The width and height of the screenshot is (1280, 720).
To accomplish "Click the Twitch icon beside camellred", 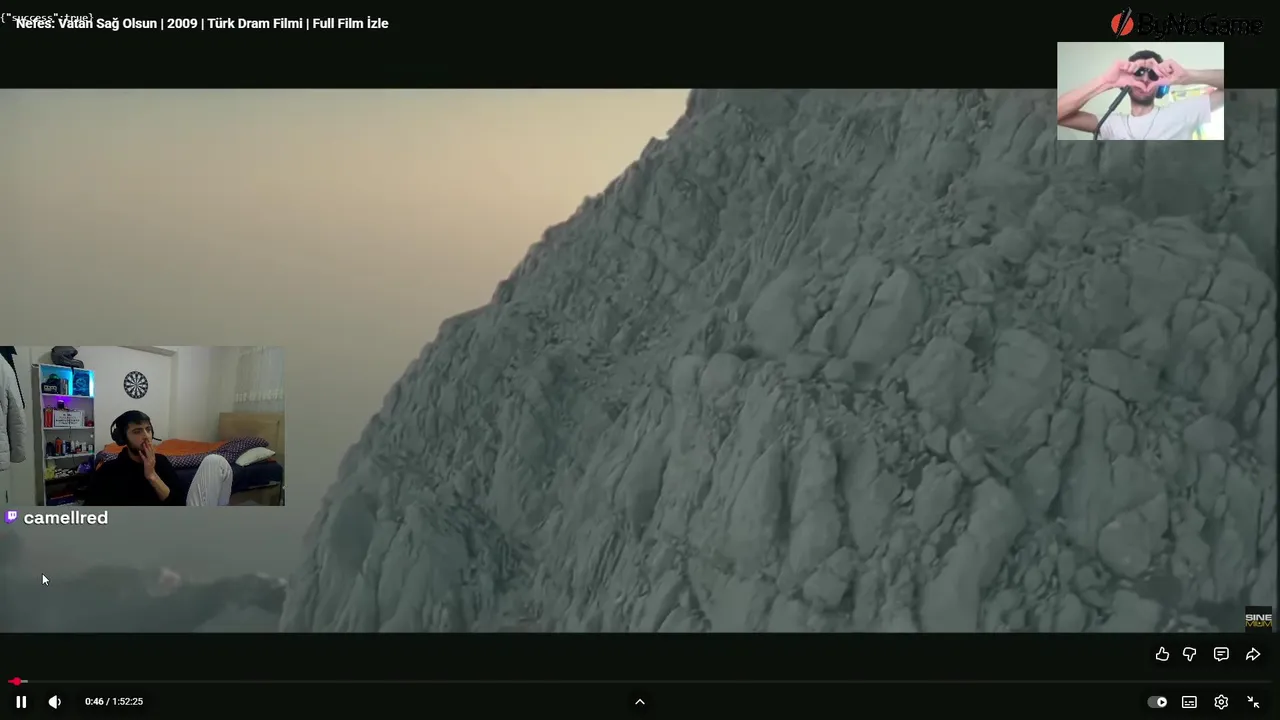I will [x=12, y=517].
